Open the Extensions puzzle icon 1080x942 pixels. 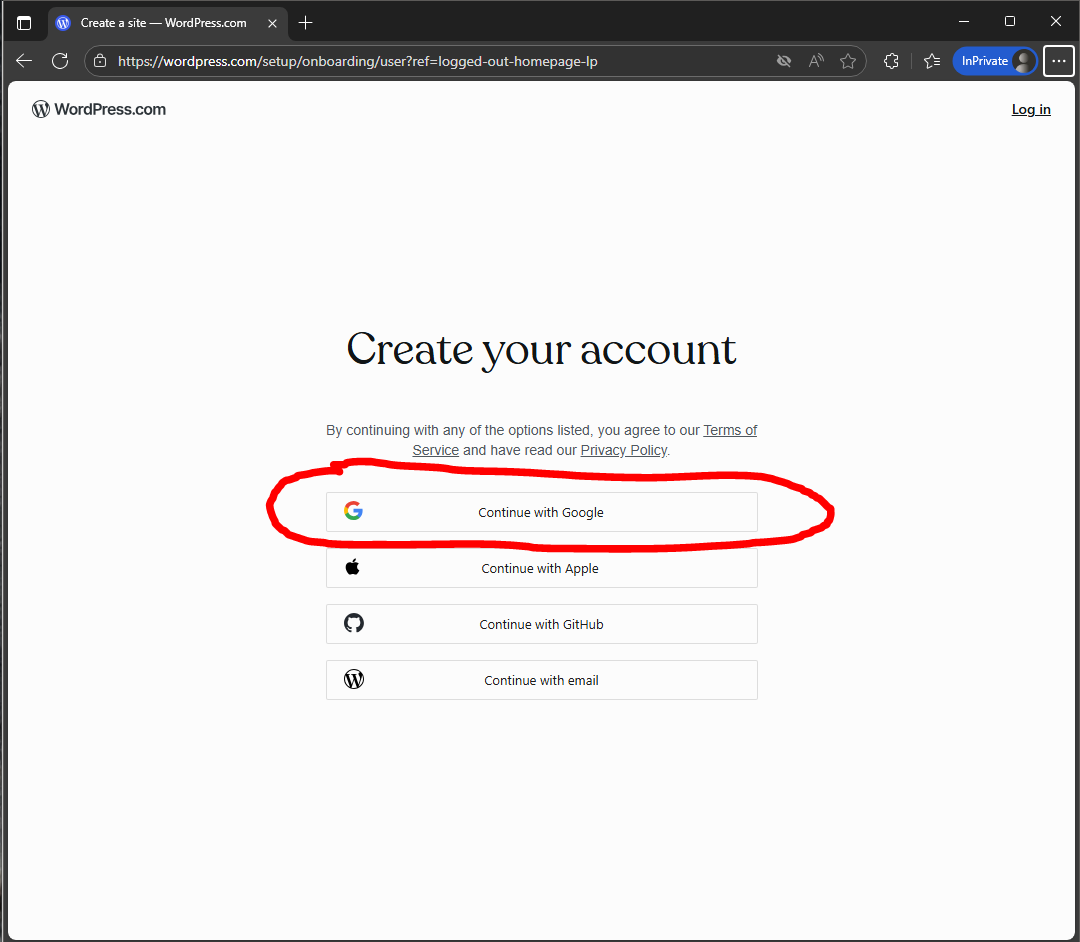(891, 61)
